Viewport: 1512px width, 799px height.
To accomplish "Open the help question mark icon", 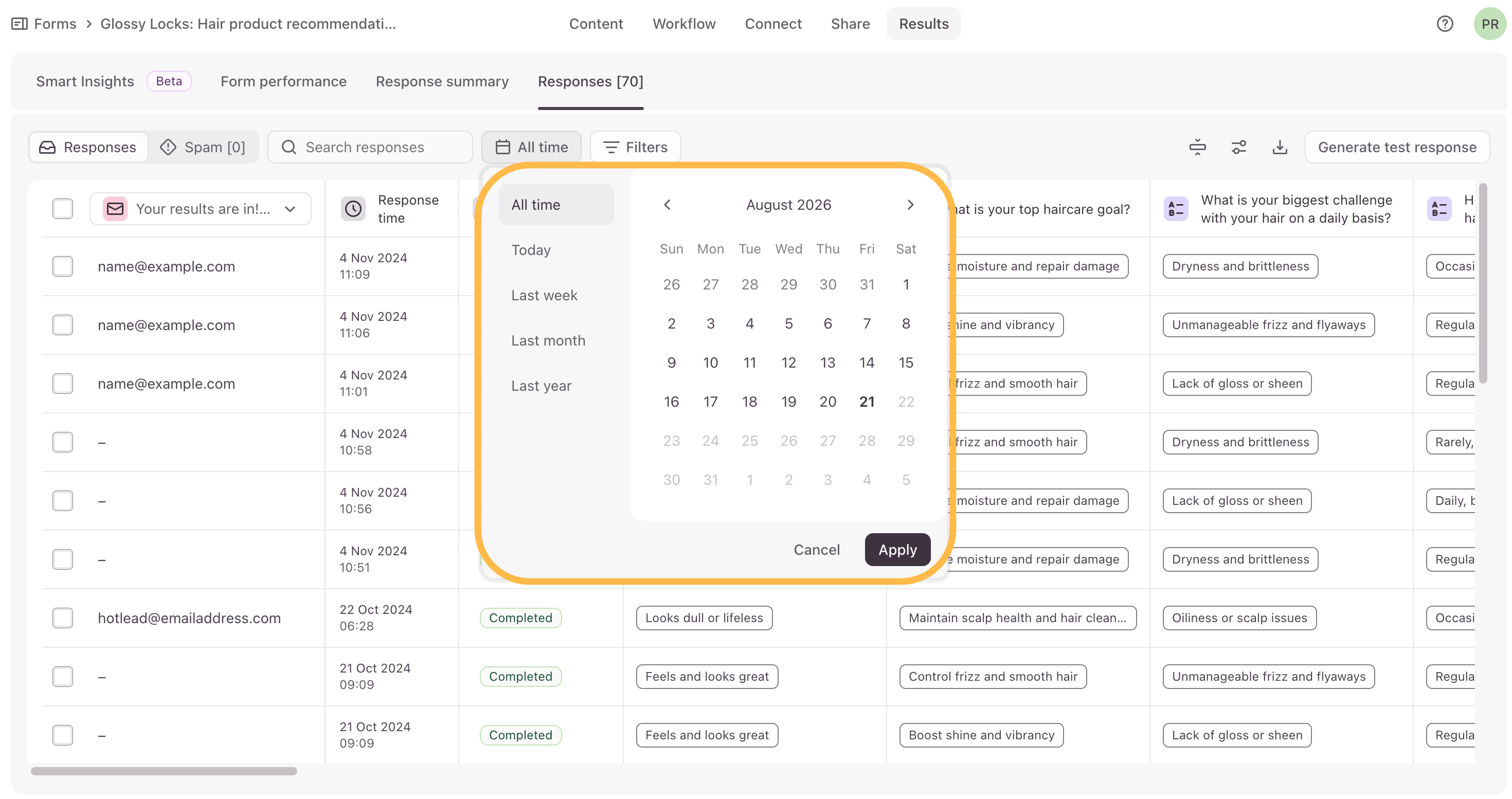I will (x=1445, y=24).
